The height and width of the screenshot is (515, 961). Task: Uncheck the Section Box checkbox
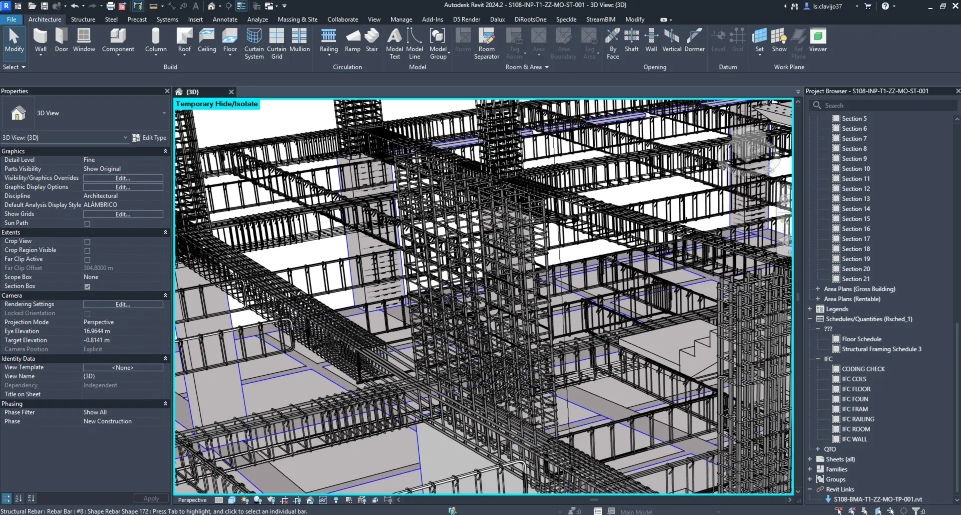87,286
